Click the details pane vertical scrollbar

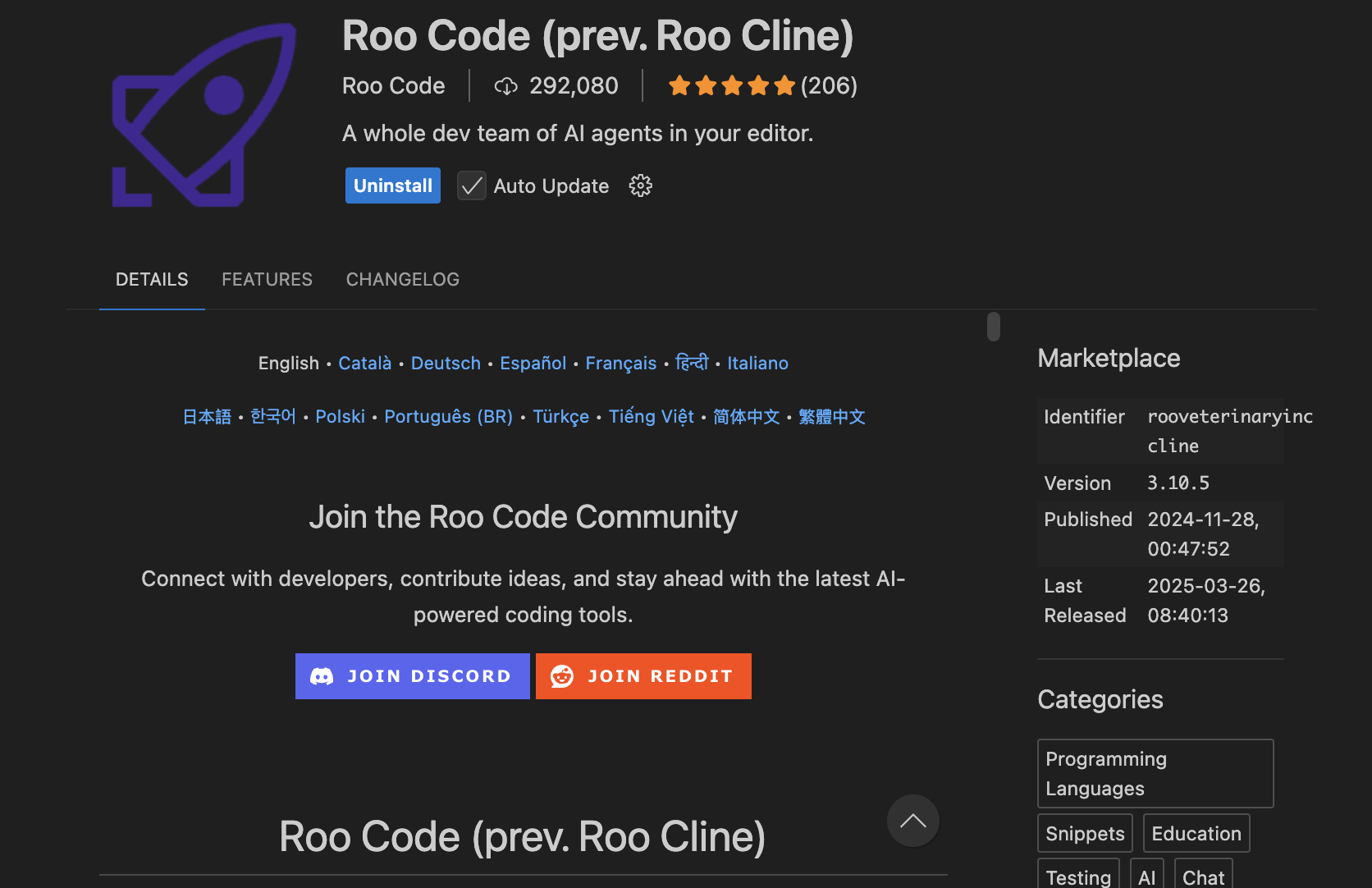(x=994, y=327)
